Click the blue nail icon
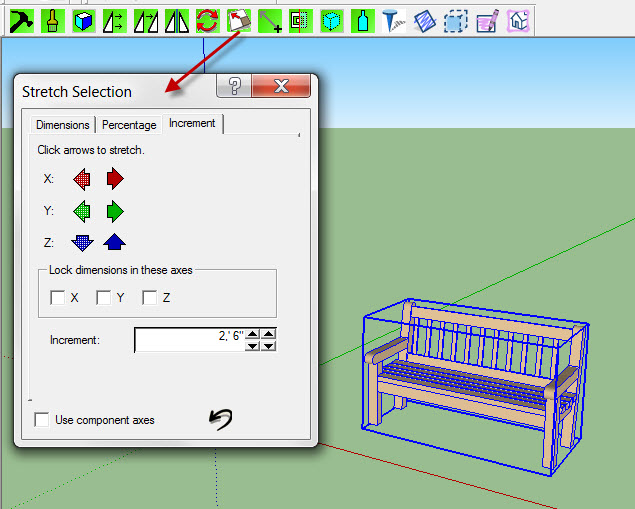The width and height of the screenshot is (635, 509). [394, 21]
